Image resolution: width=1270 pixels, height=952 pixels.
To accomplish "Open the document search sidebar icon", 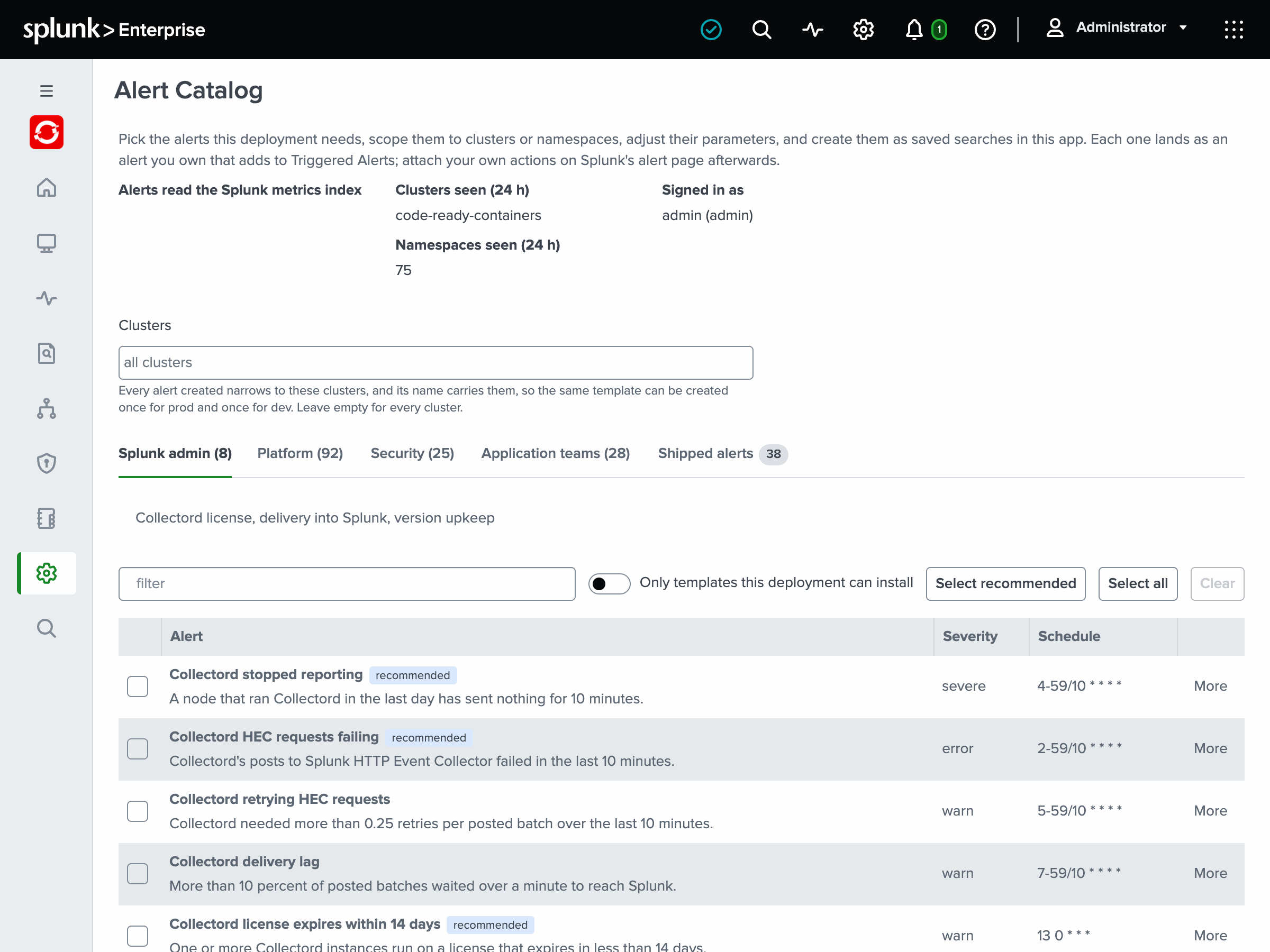I will 47,353.
